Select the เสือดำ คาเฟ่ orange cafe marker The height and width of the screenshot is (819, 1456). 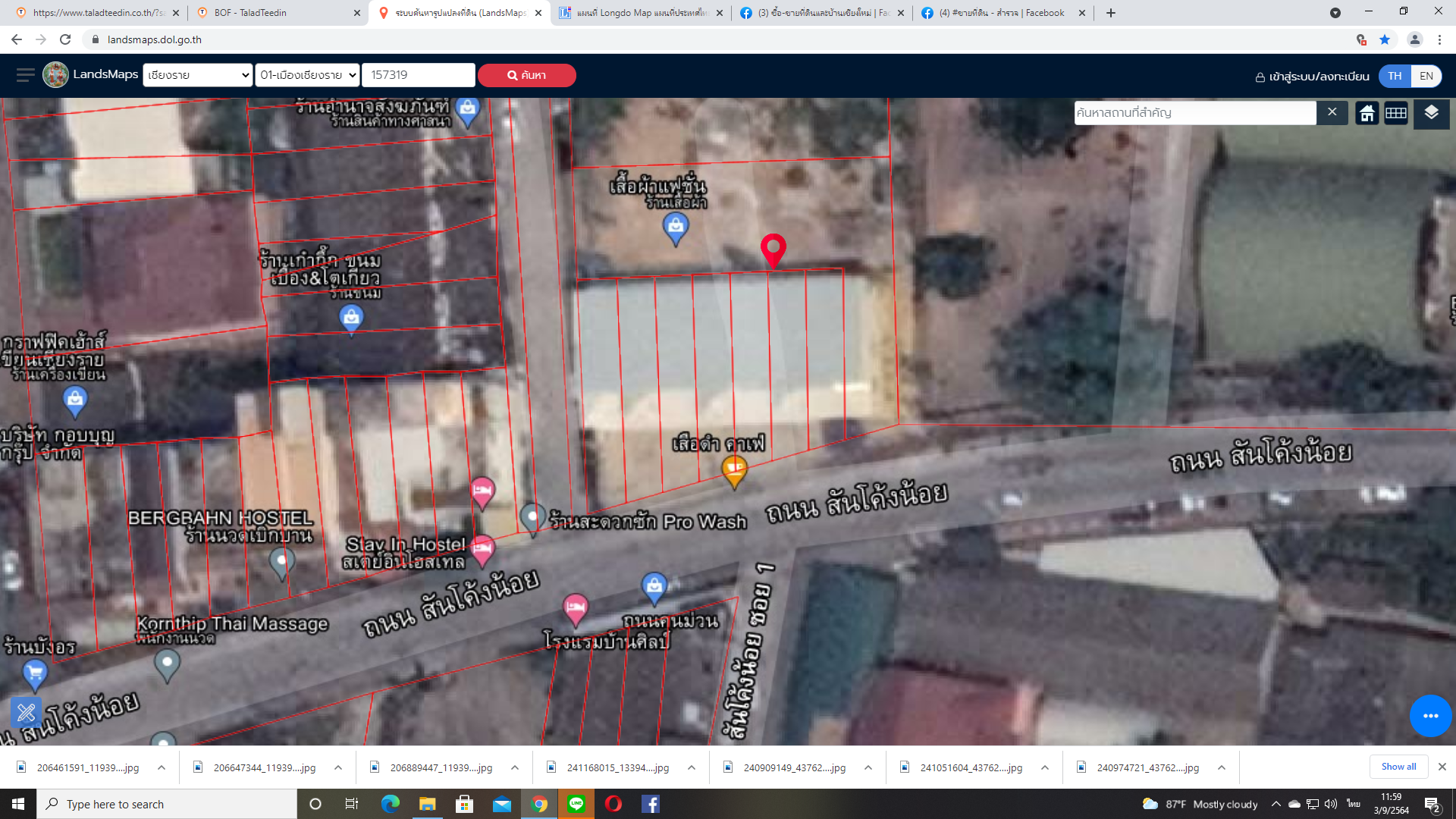click(x=734, y=471)
